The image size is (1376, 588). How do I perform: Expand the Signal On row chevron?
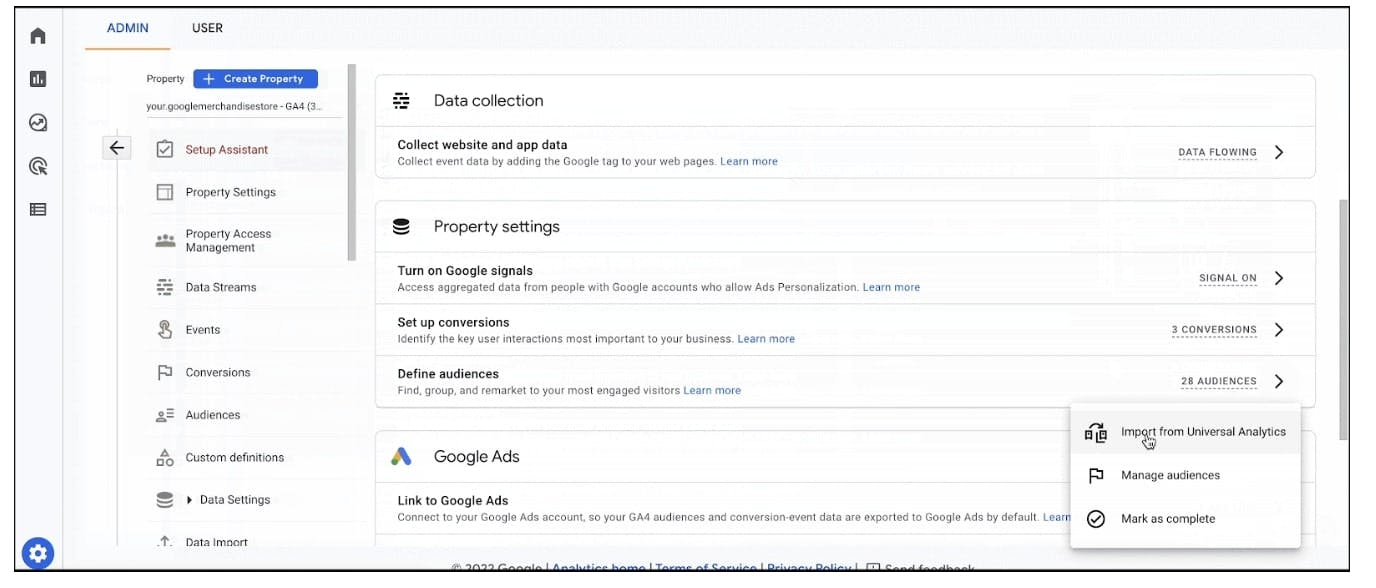[1279, 278]
